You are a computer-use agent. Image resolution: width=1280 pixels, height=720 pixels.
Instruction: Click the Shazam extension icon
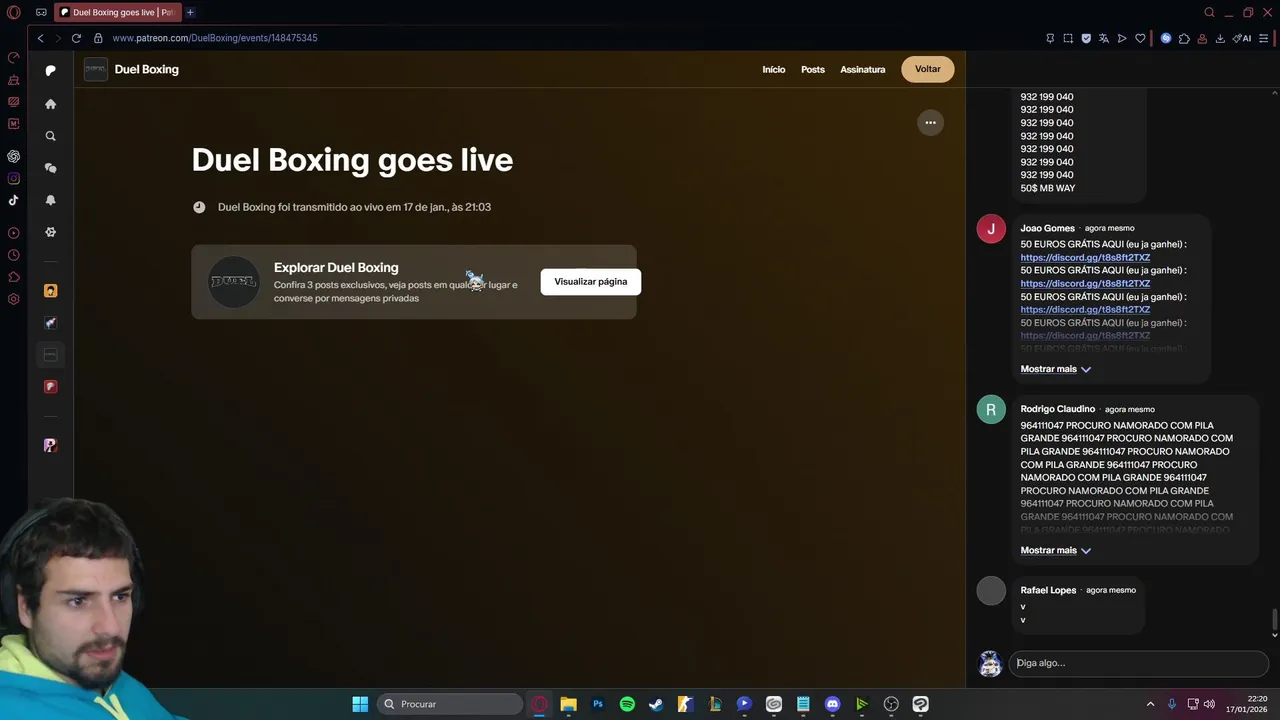click(1166, 38)
